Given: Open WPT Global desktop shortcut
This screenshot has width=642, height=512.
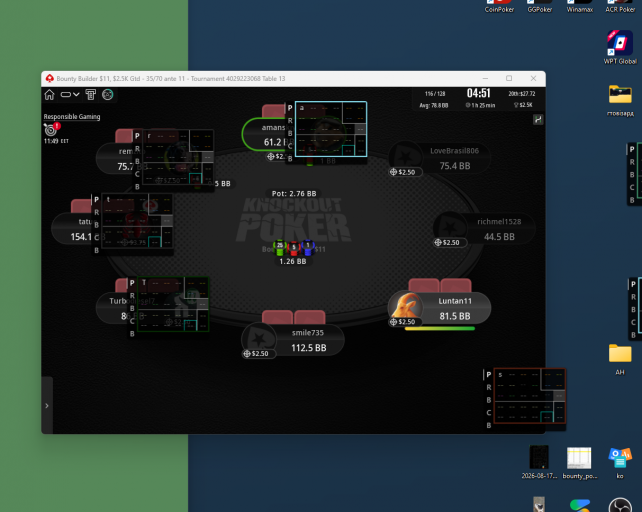Looking at the screenshot, I should (x=620, y=48).
